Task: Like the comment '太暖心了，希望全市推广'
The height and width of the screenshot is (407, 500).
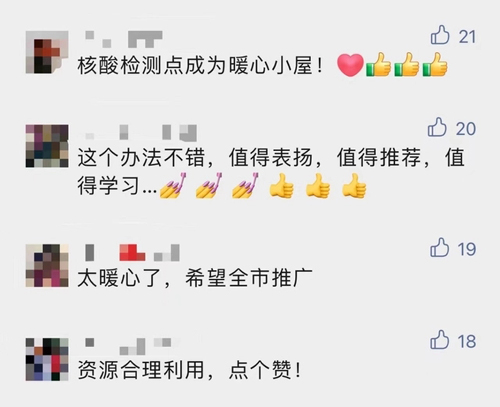Action: 439,247
